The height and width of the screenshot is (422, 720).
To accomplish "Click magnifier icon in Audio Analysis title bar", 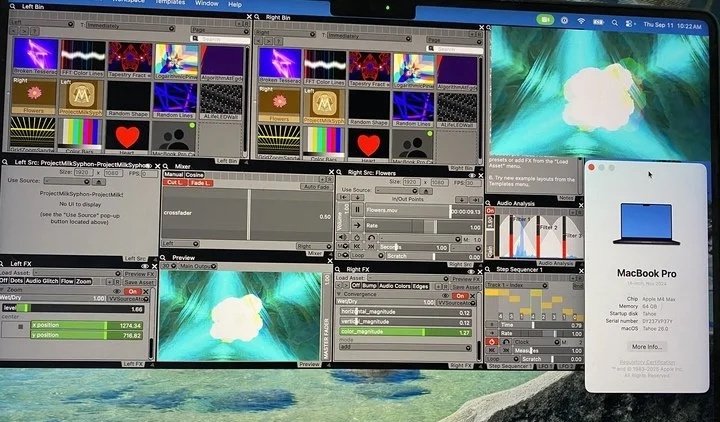I will pos(489,203).
